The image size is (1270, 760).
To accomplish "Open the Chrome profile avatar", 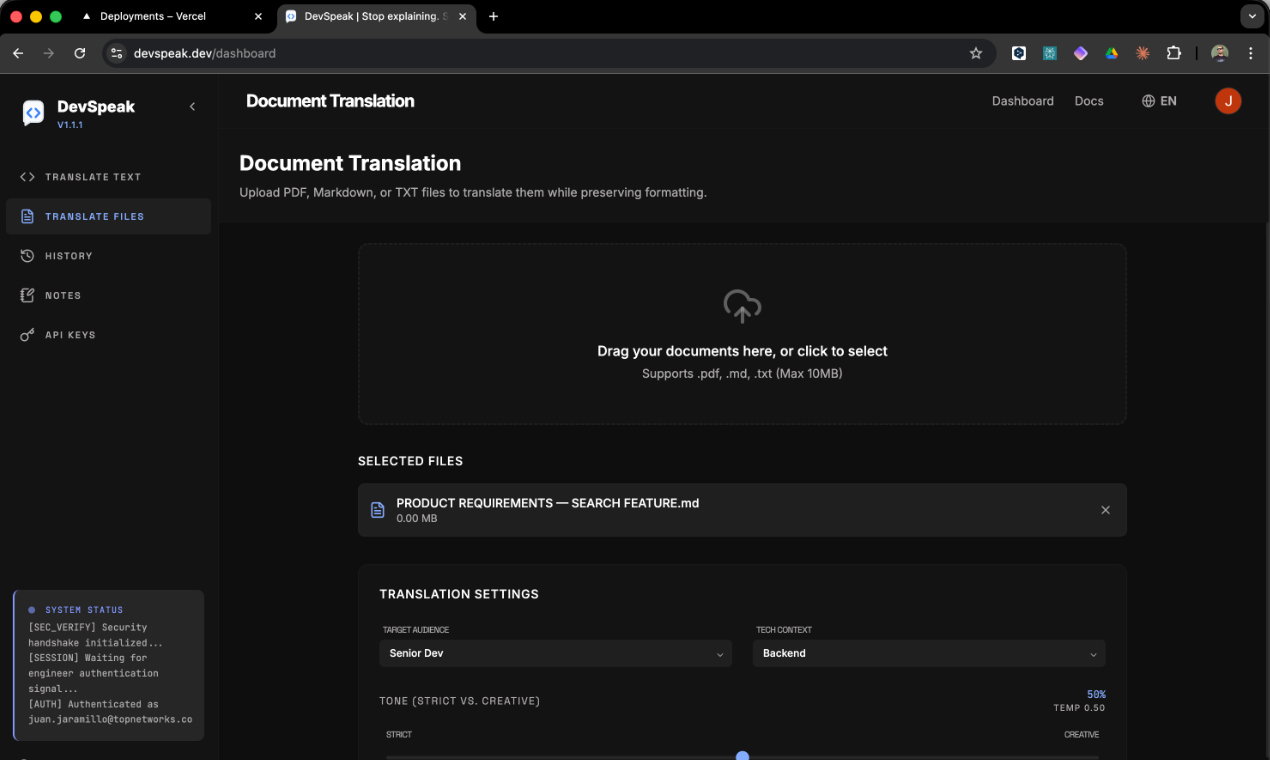I will [x=1219, y=53].
